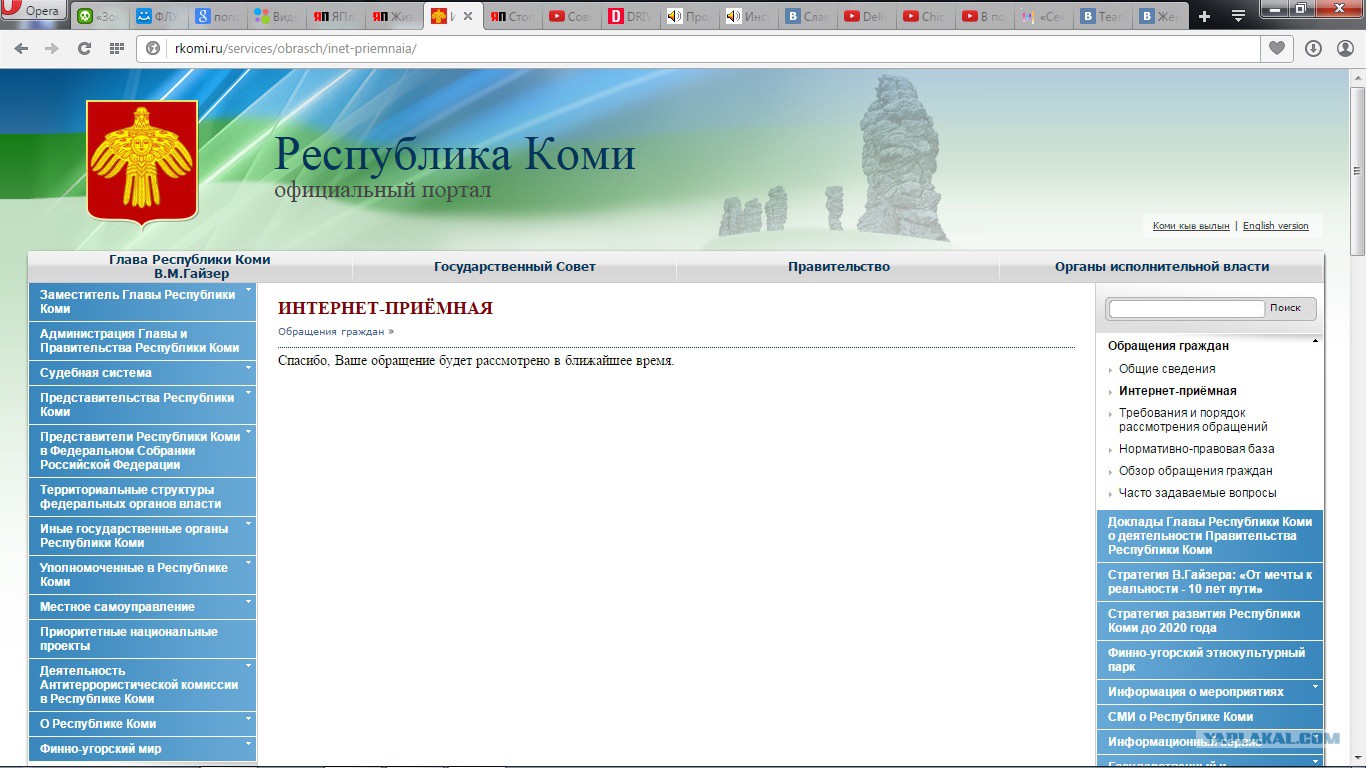1366x768 pixels.
Task: Open 'Территориальные структуры федеральных органов власти'
Action: click(143, 497)
